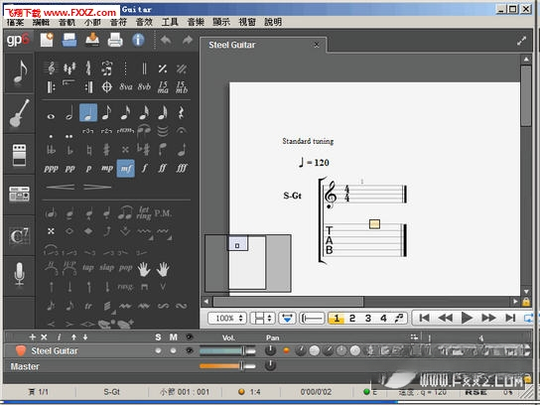Fast forward to the next bar
Image resolution: width=540 pixels, height=405 pixels.
489,318
